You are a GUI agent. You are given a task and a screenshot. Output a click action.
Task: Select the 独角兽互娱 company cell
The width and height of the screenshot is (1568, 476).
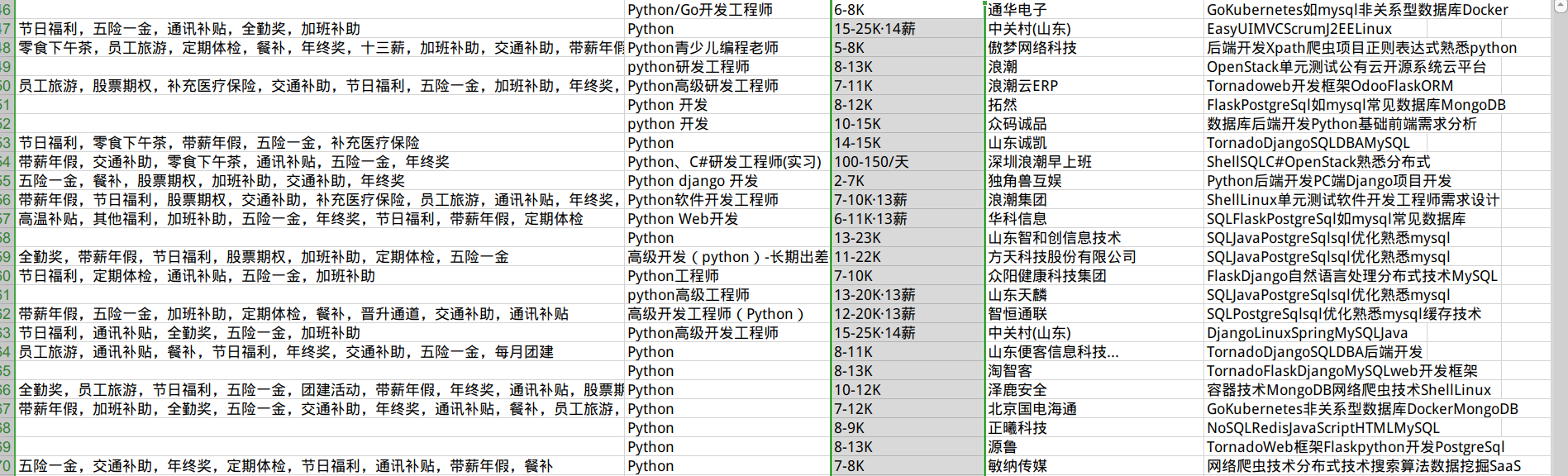pyautogui.click(x=1094, y=181)
